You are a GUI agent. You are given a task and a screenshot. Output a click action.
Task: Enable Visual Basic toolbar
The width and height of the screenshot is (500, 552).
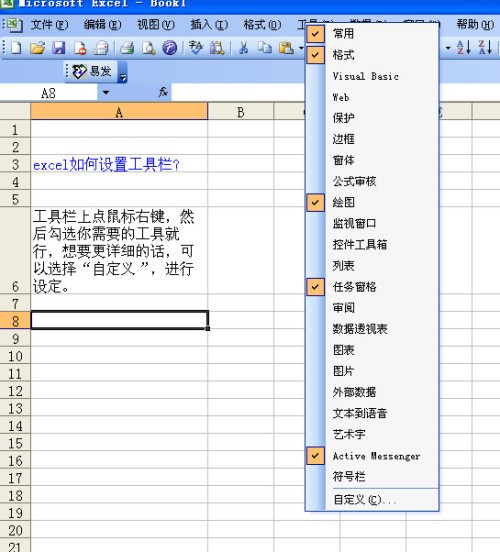tap(372, 76)
